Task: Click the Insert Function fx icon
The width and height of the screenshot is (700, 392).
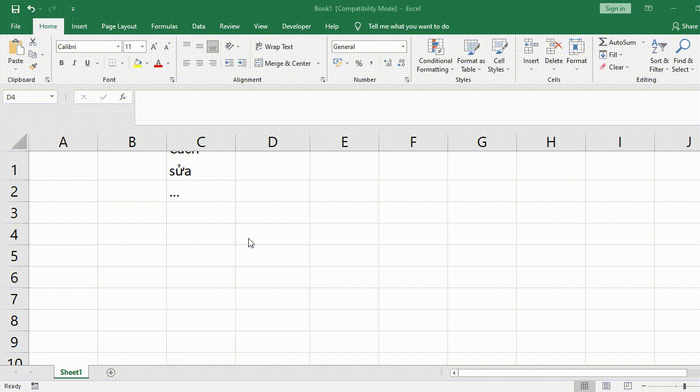Action: tap(122, 97)
